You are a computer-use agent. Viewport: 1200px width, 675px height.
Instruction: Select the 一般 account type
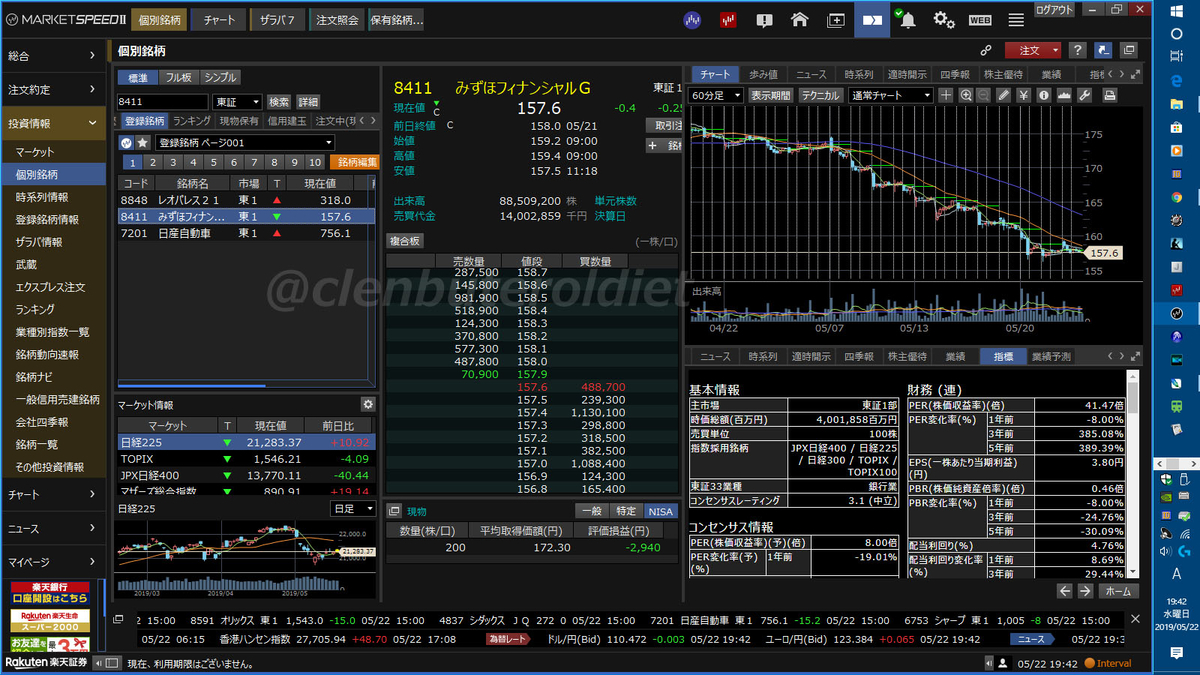[x=590, y=511]
